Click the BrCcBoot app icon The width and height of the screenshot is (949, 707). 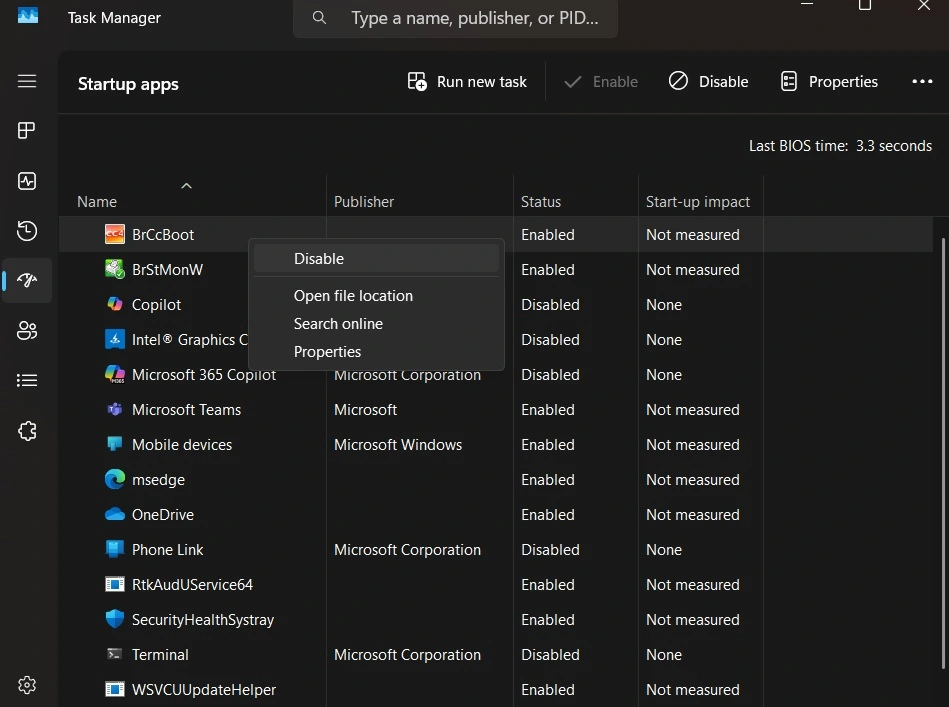click(115, 234)
